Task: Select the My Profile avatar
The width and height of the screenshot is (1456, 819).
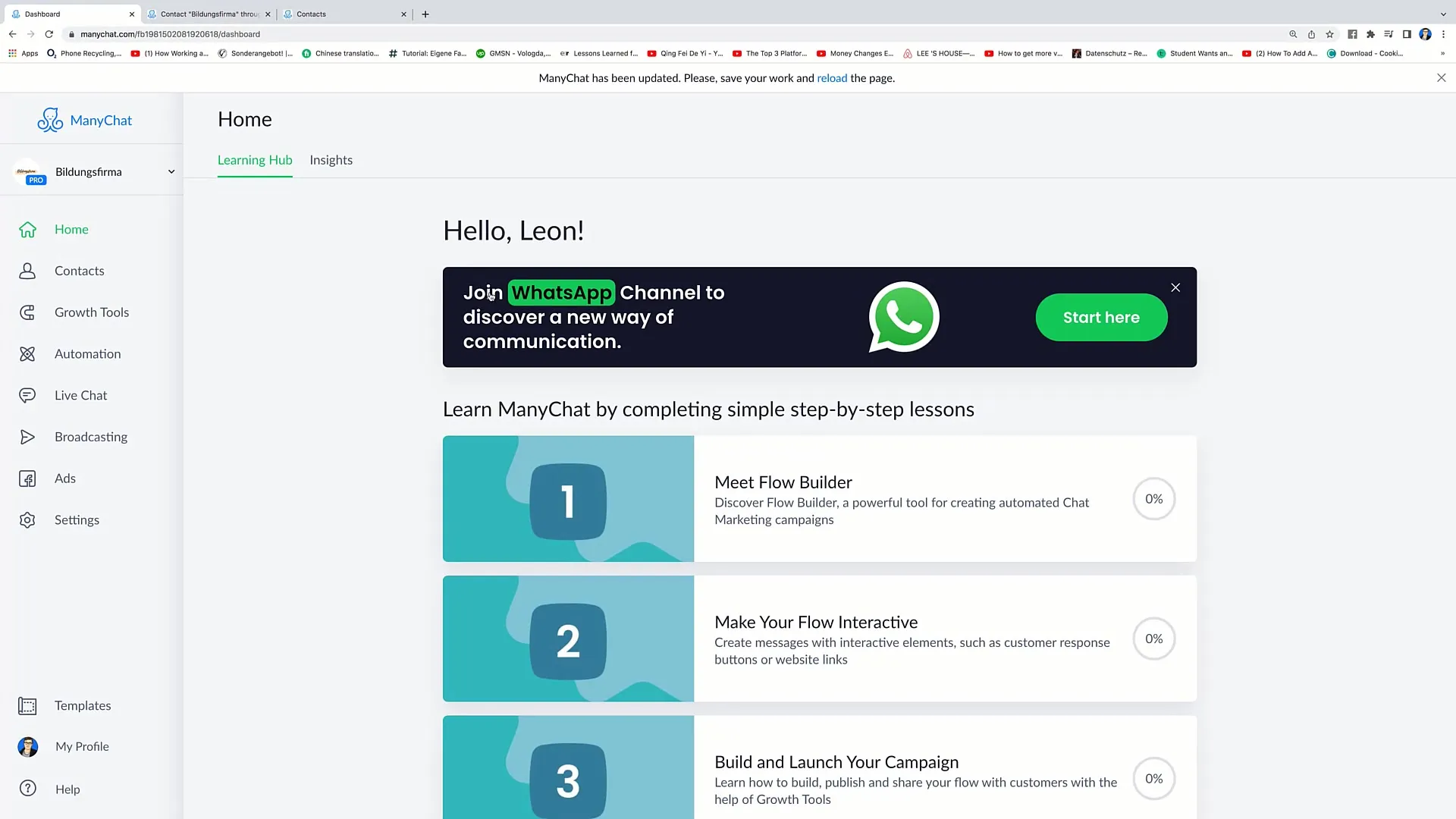Action: pyautogui.click(x=28, y=747)
